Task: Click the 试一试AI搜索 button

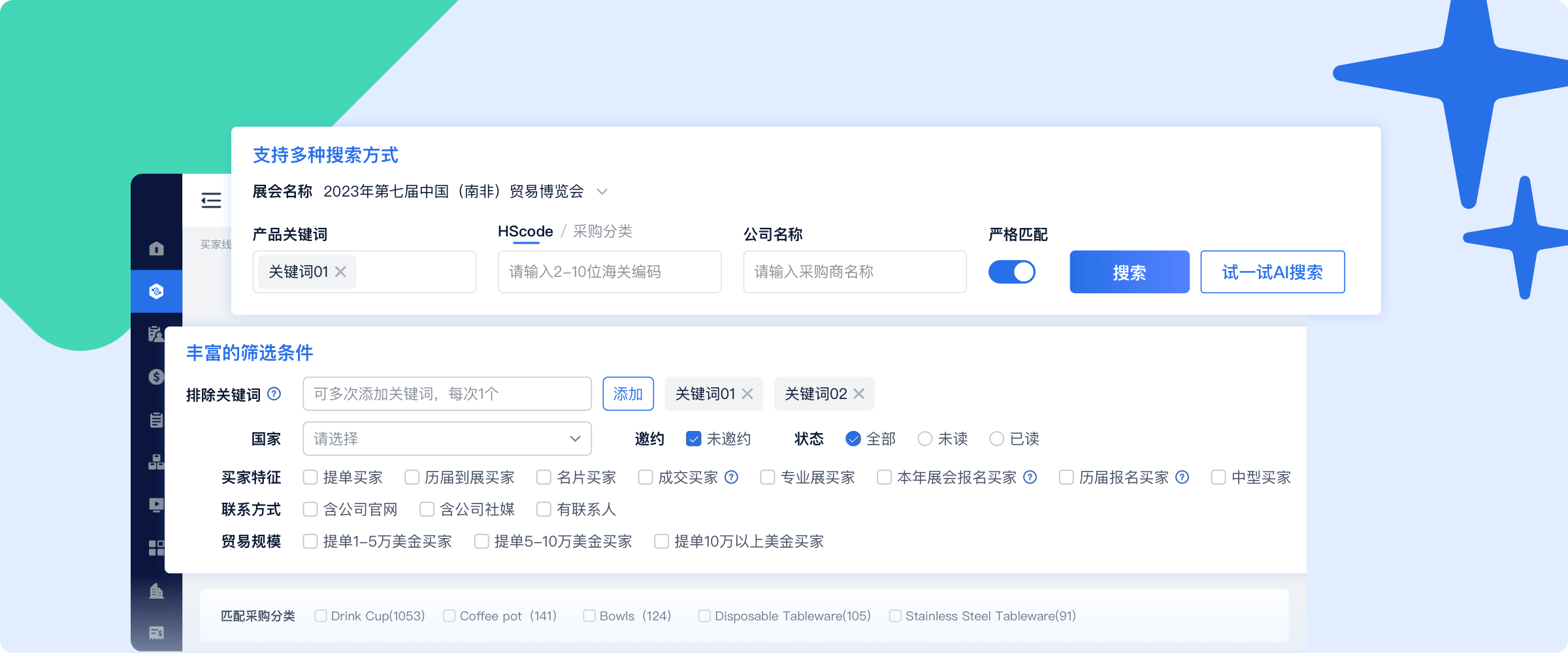Action: (x=1272, y=272)
